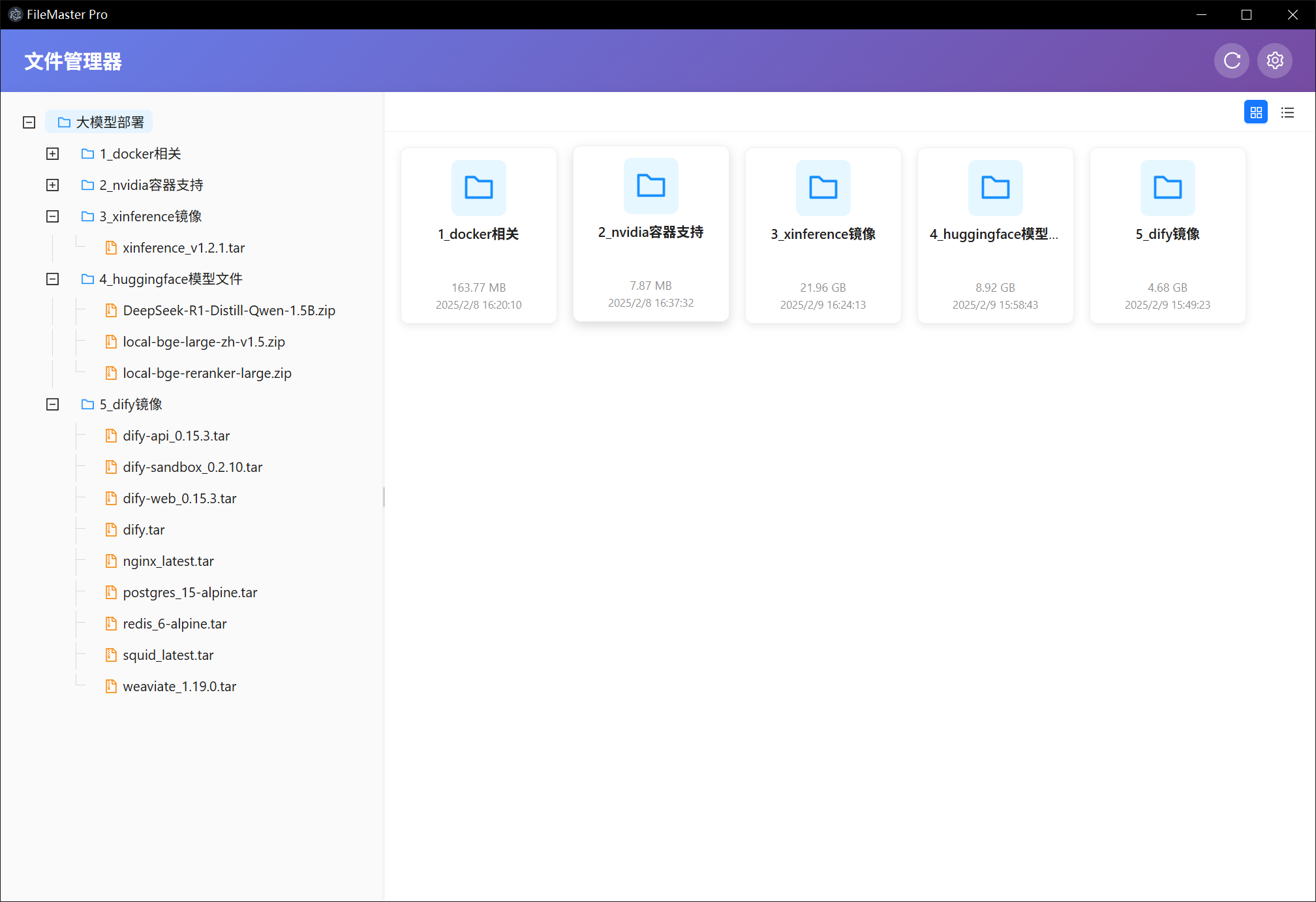
Task: Expand the 1_docker相关 tree node
Action: [53, 153]
